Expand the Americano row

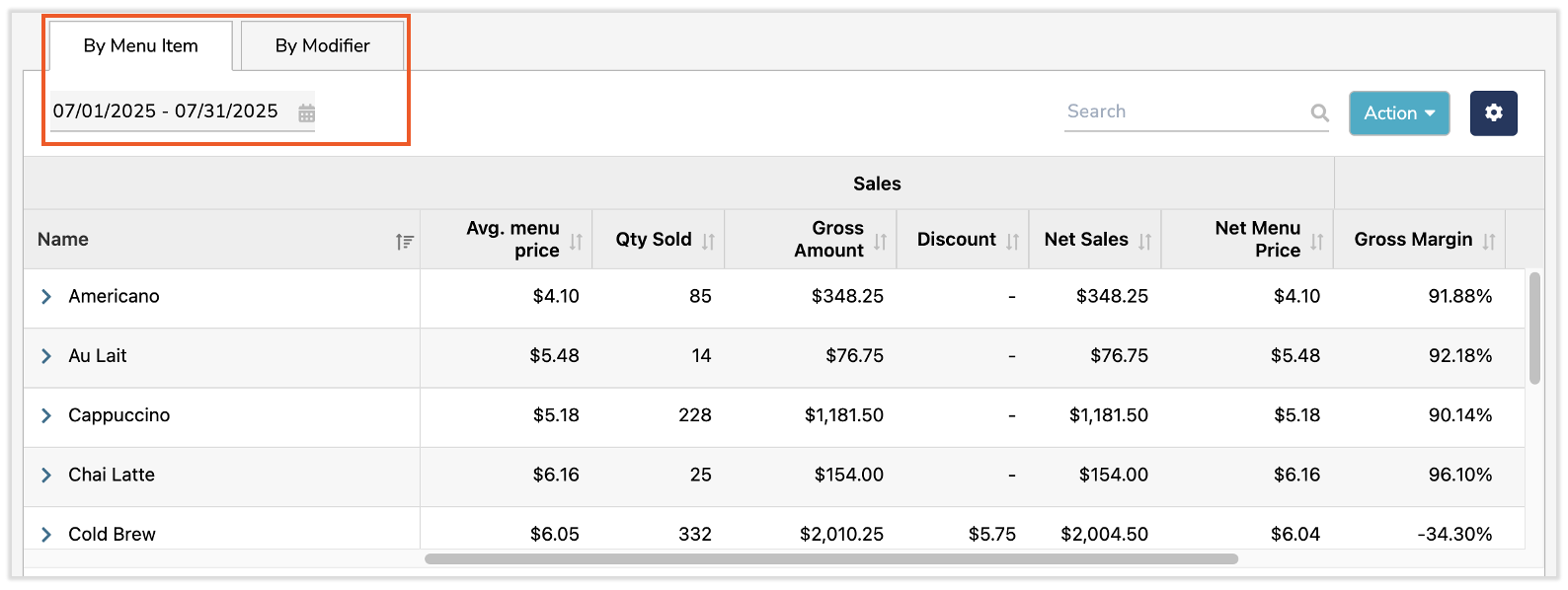pos(46,297)
